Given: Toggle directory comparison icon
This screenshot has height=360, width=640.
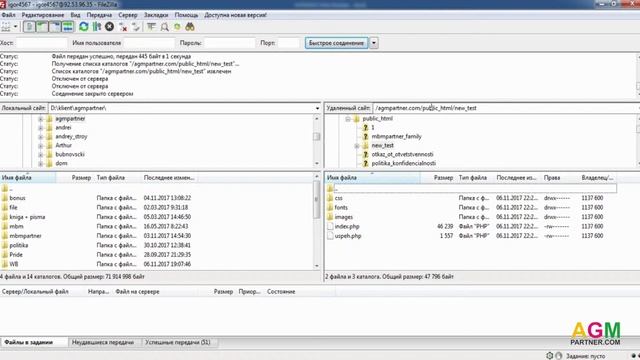Looking at the screenshot, I should click(x=164, y=27).
